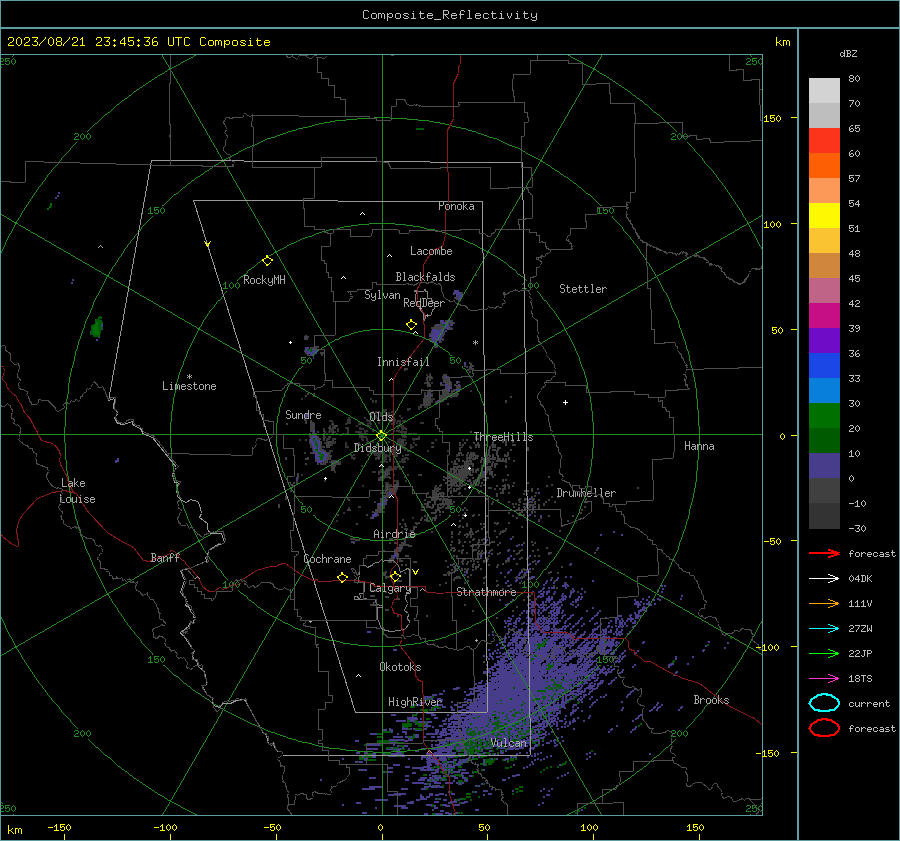
Task: Click the yellow diamond marker above Calgary
Action: click(395, 576)
